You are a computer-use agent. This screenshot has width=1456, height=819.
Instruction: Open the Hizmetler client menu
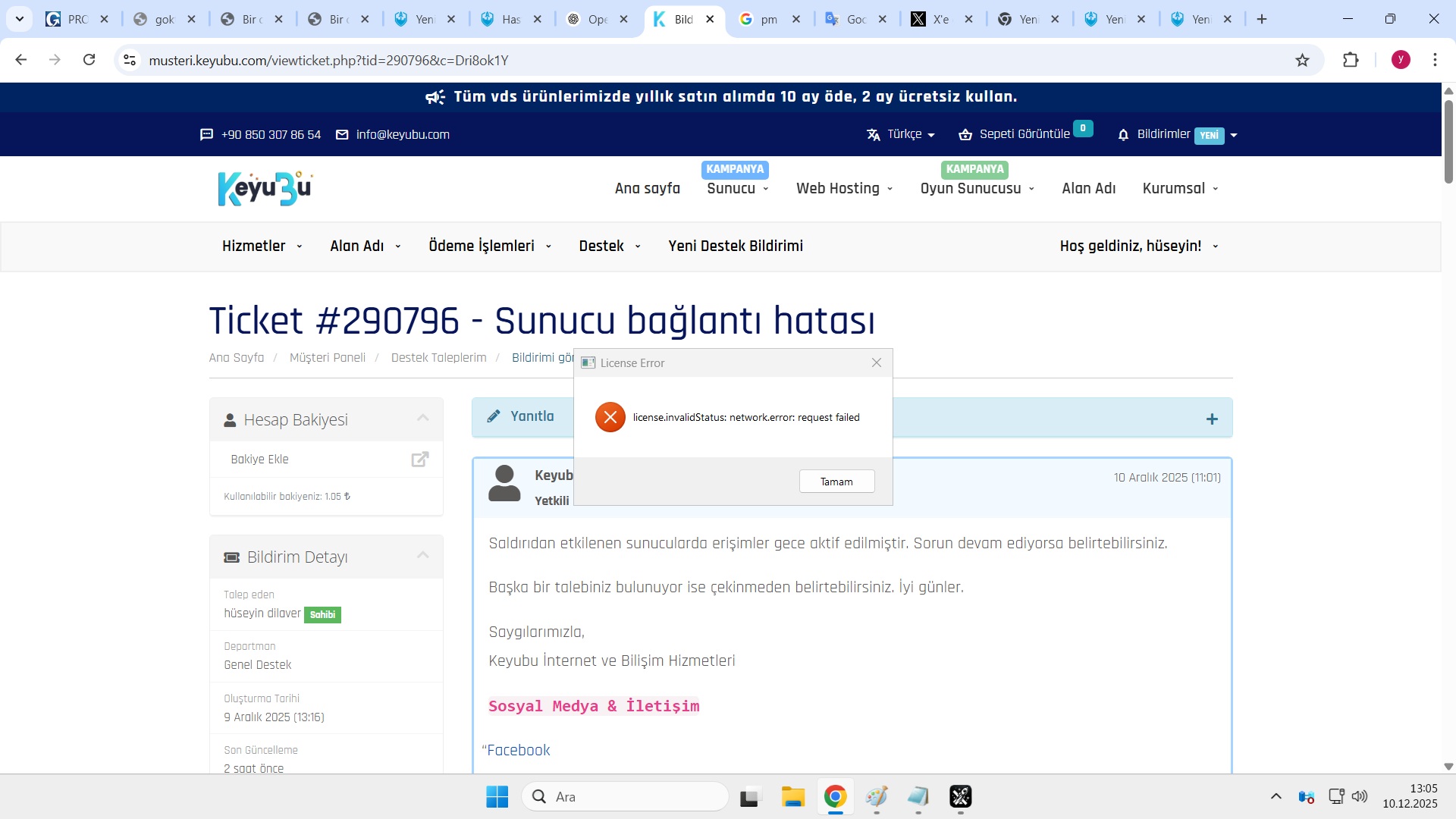262,246
